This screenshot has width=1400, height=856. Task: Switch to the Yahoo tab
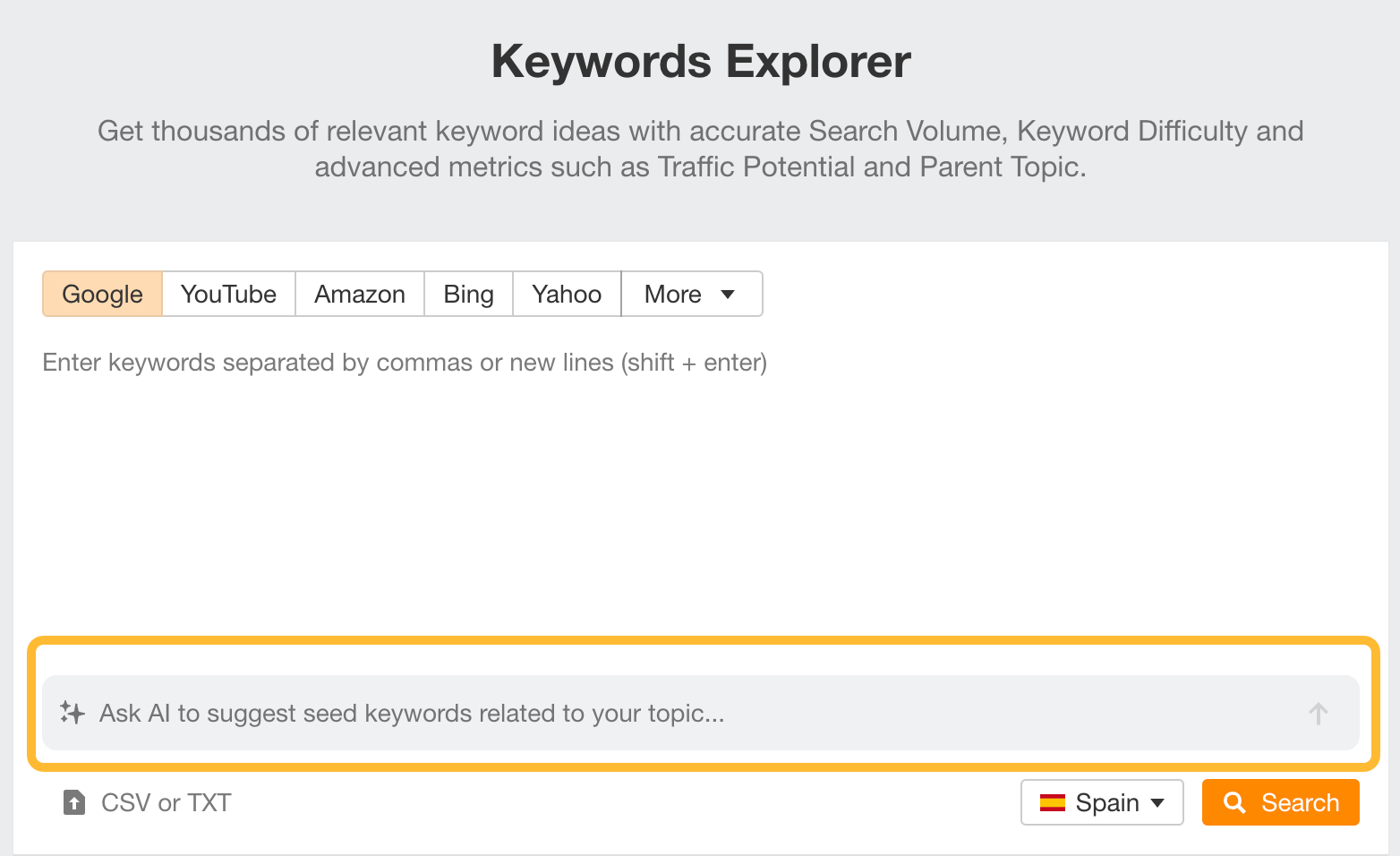[x=566, y=294]
